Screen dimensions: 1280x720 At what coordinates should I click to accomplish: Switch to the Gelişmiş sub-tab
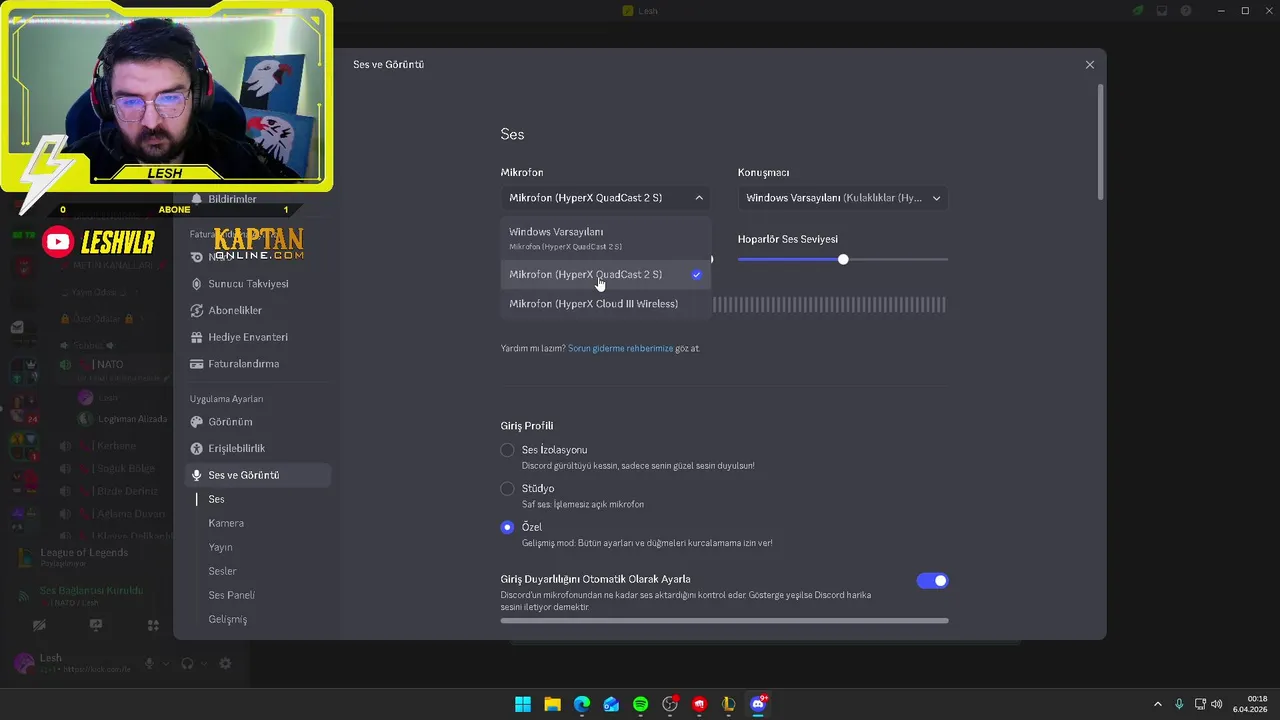click(x=227, y=619)
